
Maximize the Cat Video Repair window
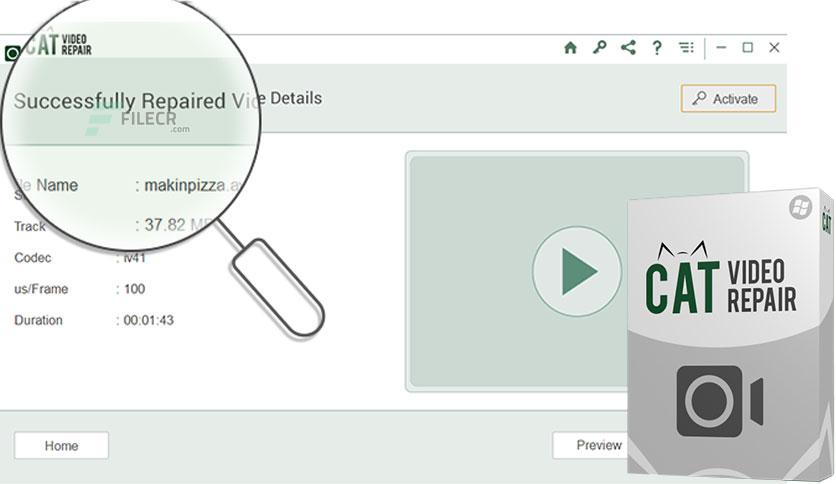pos(748,47)
